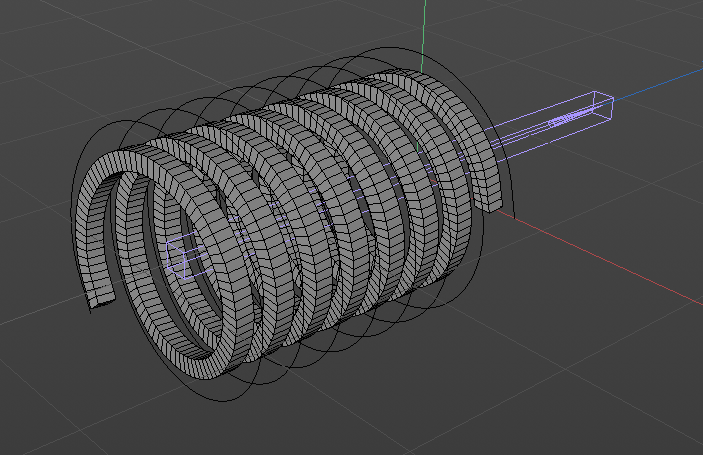Click the top of the middle spring coil
Screen dimensions: 703x455
pyautogui.click(x=300, y=110)
